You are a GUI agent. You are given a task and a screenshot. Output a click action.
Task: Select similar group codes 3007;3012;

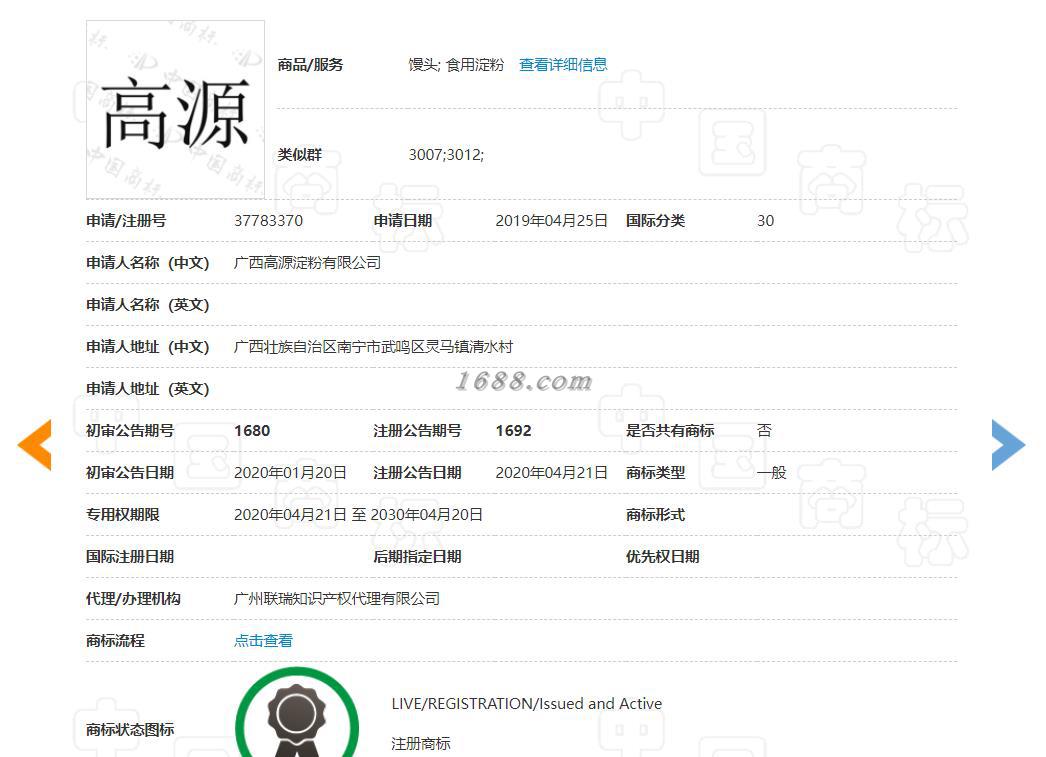446,155
